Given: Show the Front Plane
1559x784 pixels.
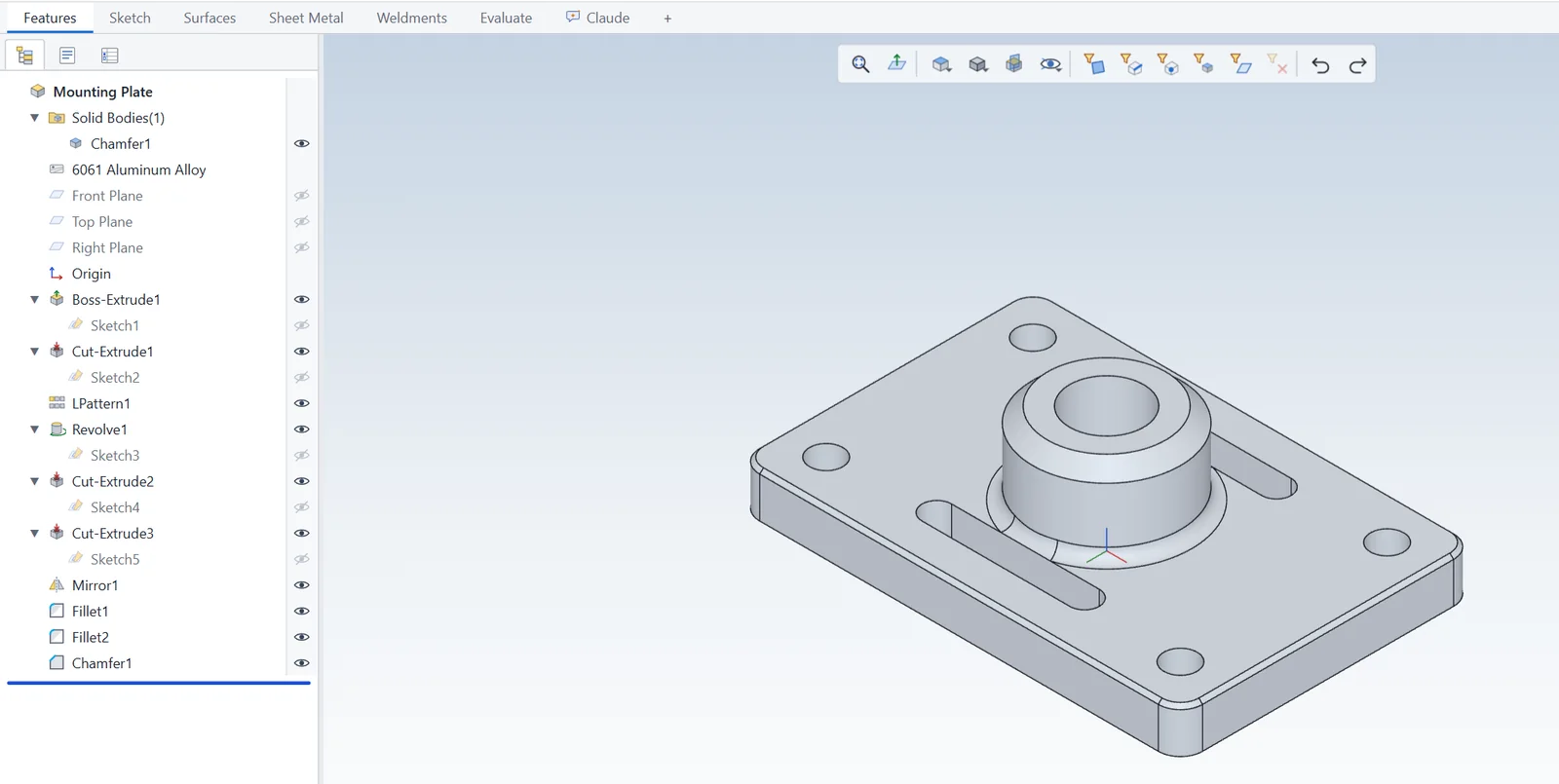Looking at the screenshot, I should pyautogui.click(x=302, y=196).
